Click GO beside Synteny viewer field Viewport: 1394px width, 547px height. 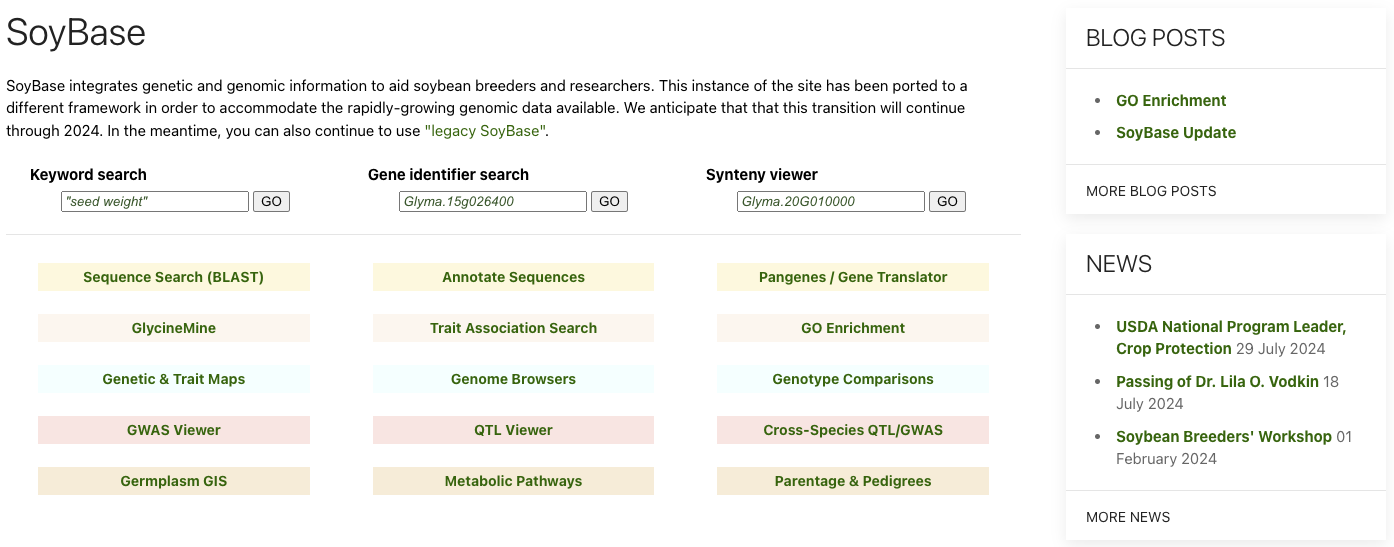click(947, 201)
